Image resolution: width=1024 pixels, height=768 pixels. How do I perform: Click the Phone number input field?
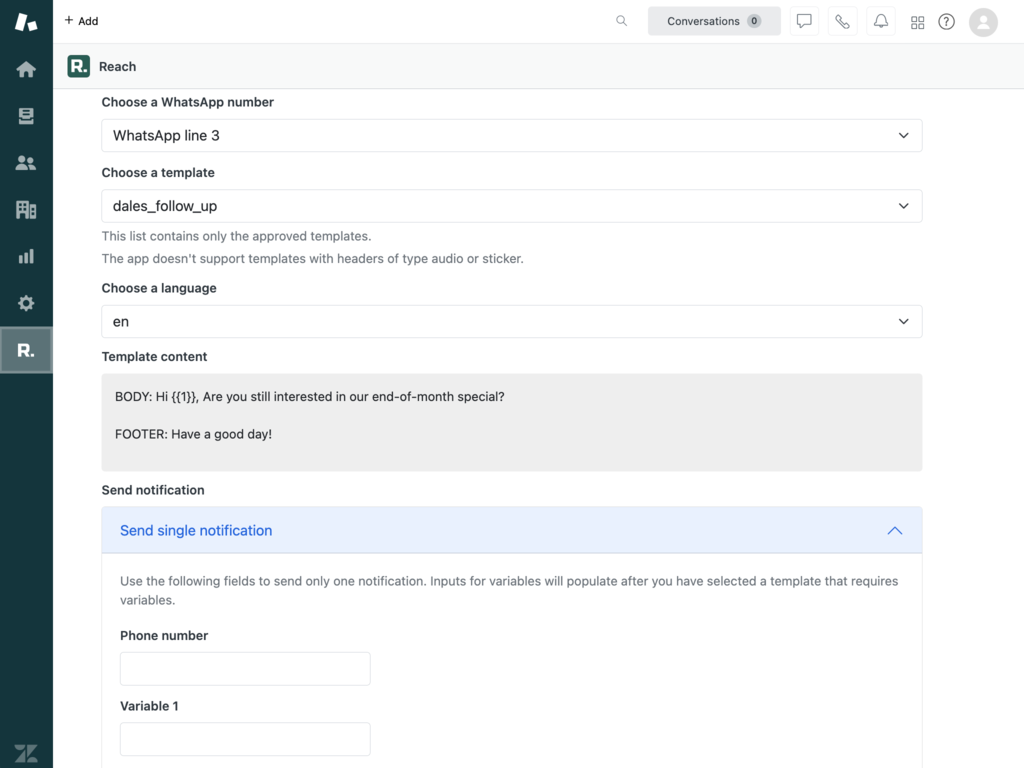click(245, 669)
